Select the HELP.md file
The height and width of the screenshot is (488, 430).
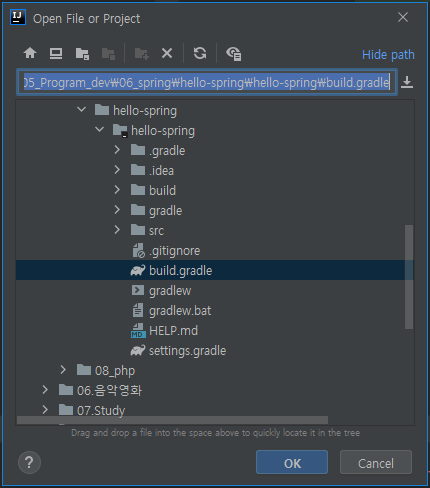tap(173, 331)
